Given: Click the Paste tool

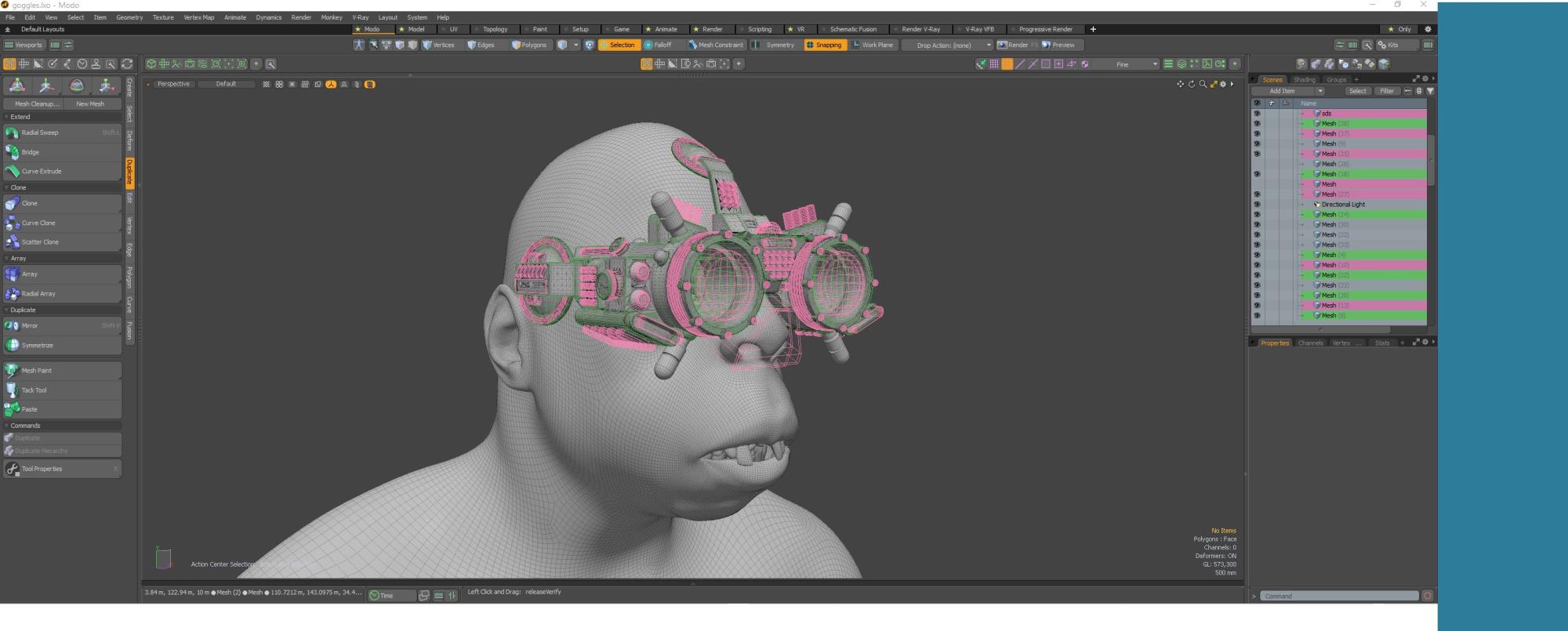Looking at the screenshot, I should [x=62, y=409].
